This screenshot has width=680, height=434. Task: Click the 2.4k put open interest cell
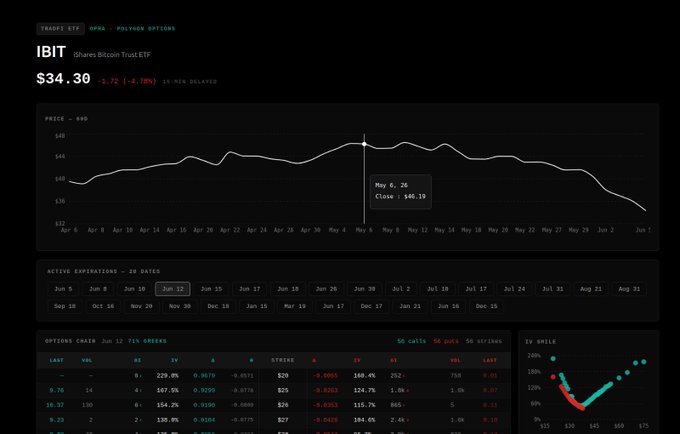(x=398, y=420)
